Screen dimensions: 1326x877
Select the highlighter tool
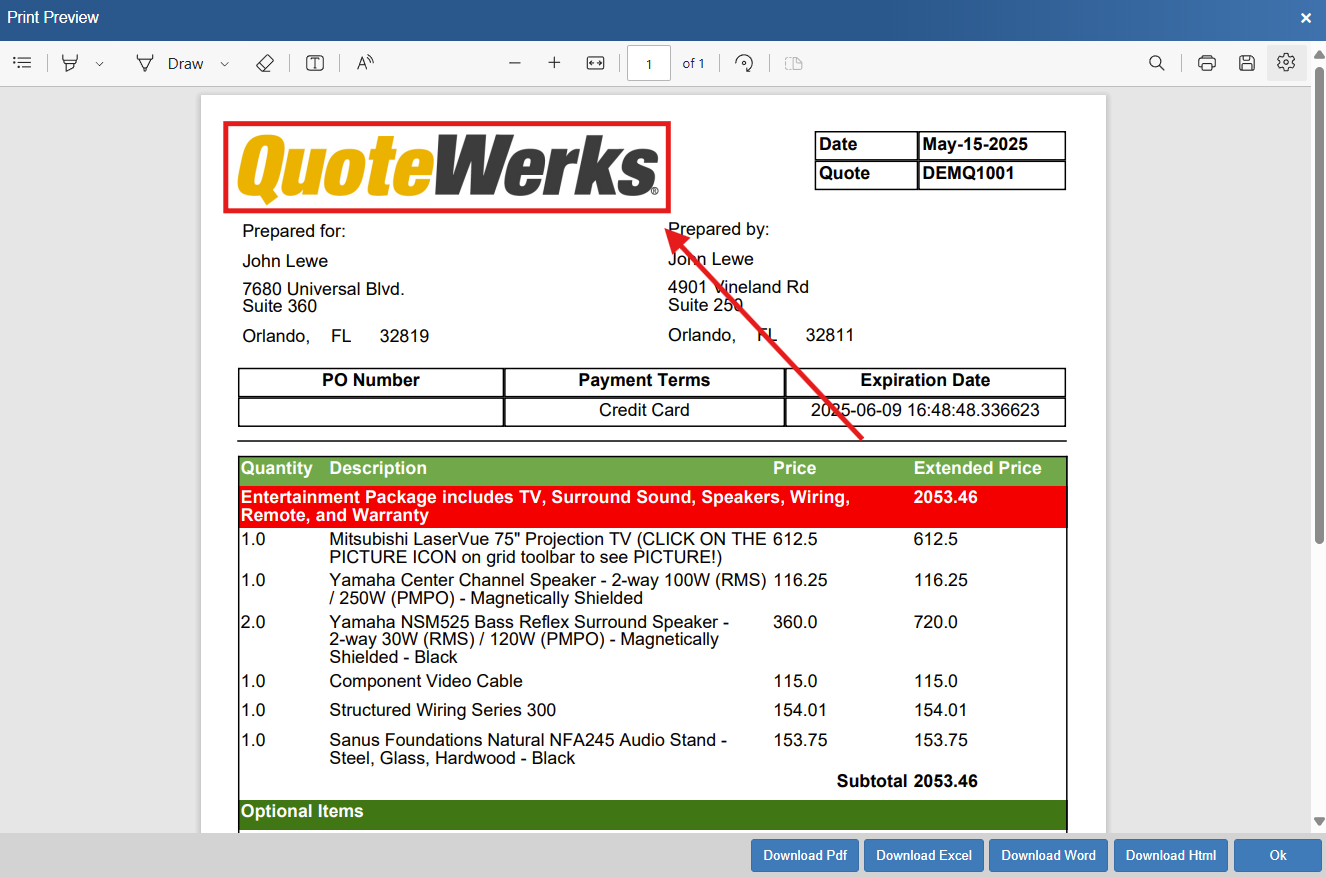coord(70,63)
